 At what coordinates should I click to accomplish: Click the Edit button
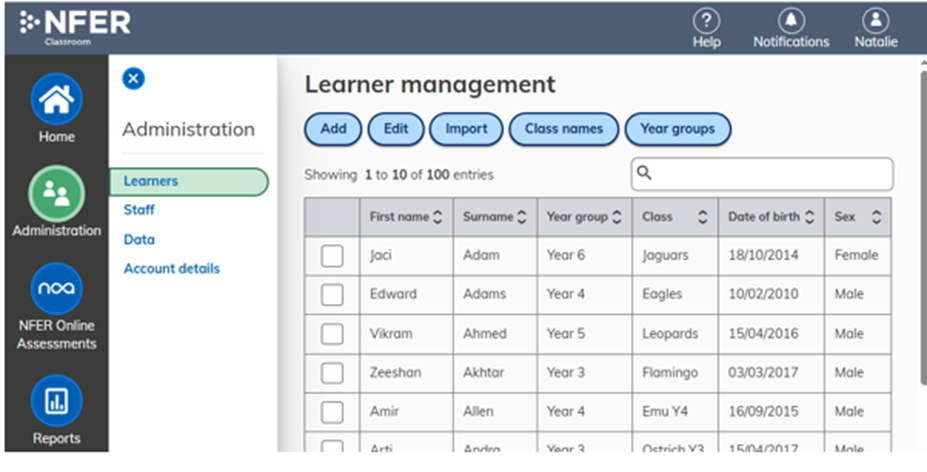pyautogui.click(x=396, y=129)
